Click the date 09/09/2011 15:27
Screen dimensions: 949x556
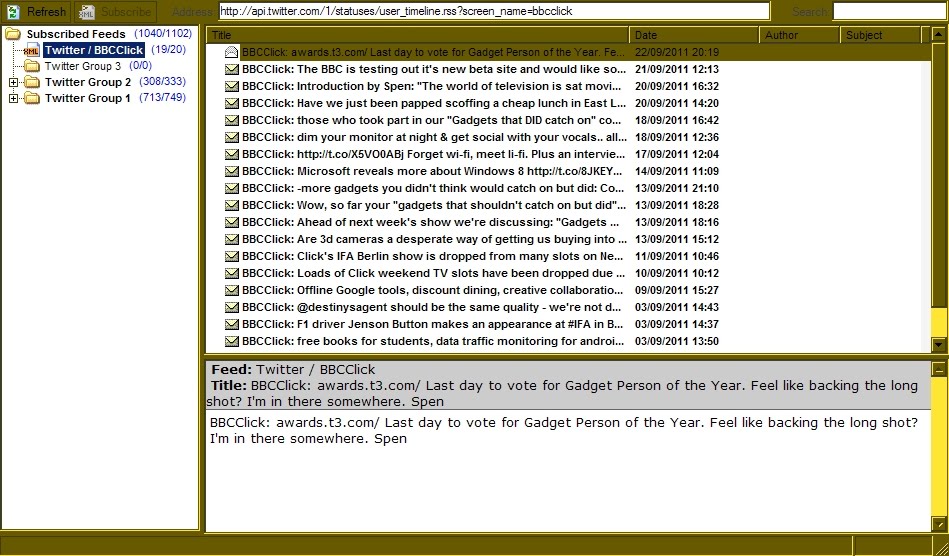[677, 290]
